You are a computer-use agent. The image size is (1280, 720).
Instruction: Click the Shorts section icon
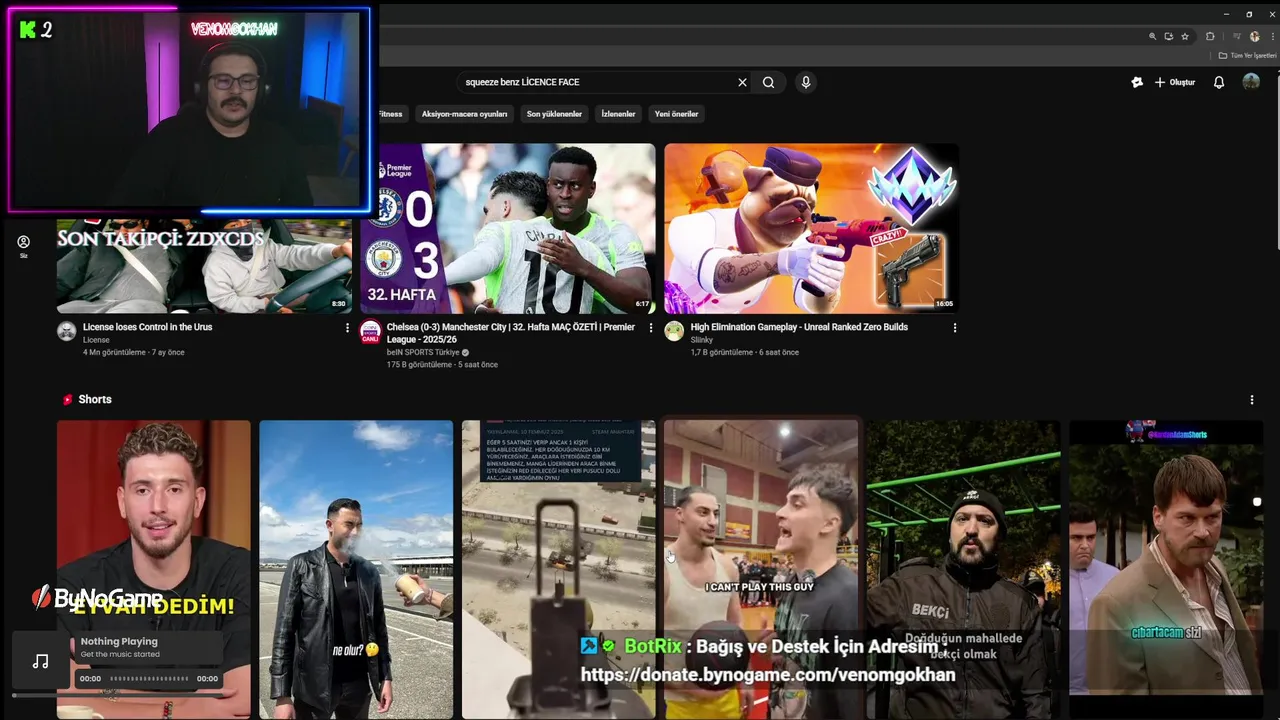[68, 400]
